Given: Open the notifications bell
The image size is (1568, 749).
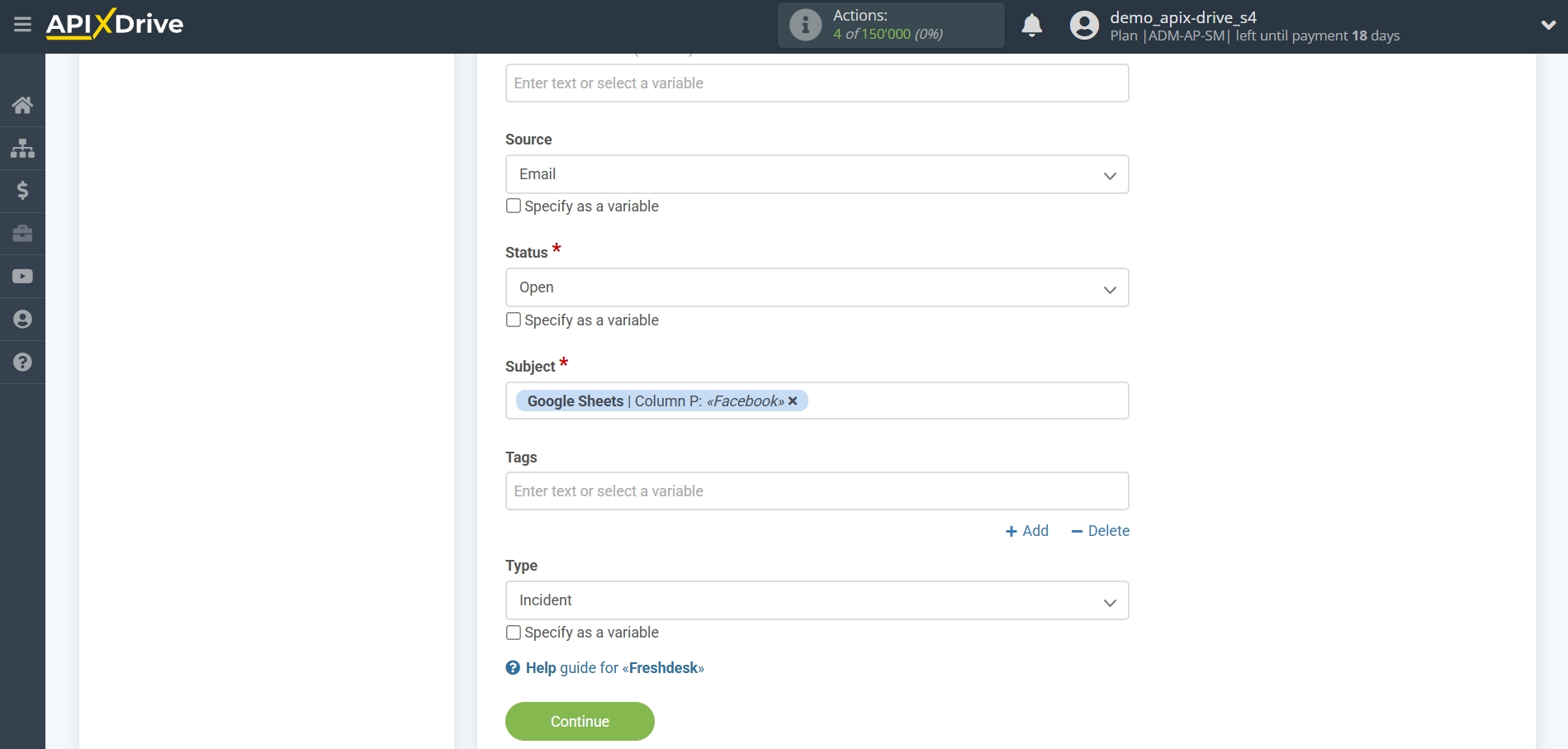Looking at the screenshot, I should pos(1031,26).
